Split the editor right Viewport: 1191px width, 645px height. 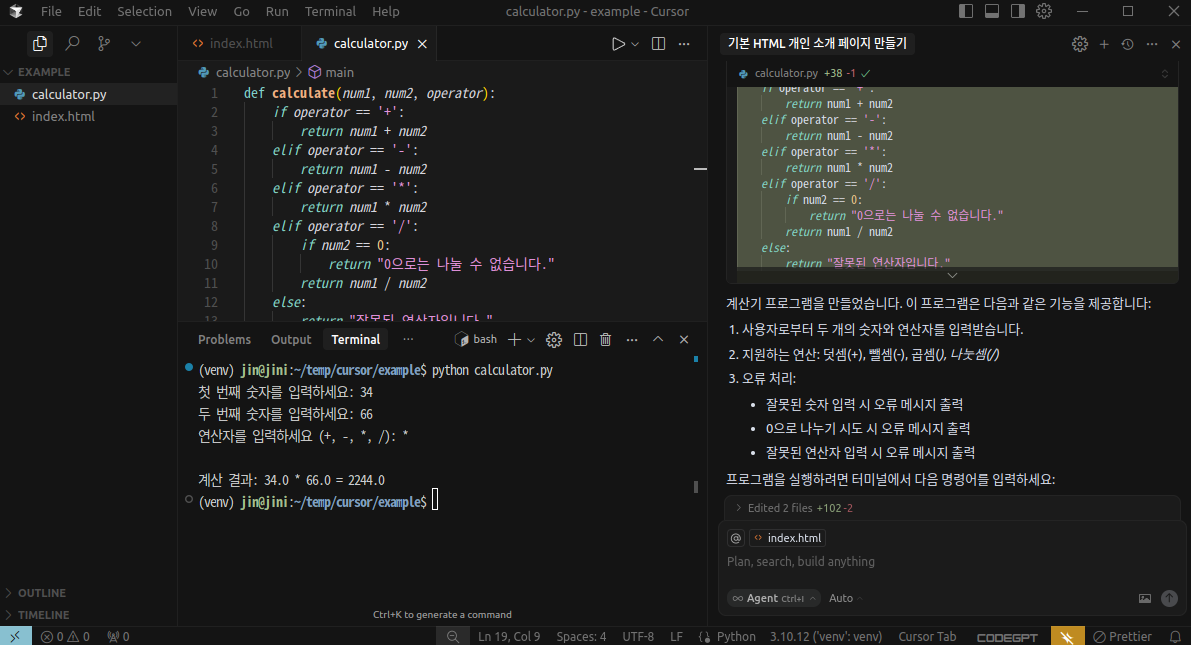coord(658,44)
